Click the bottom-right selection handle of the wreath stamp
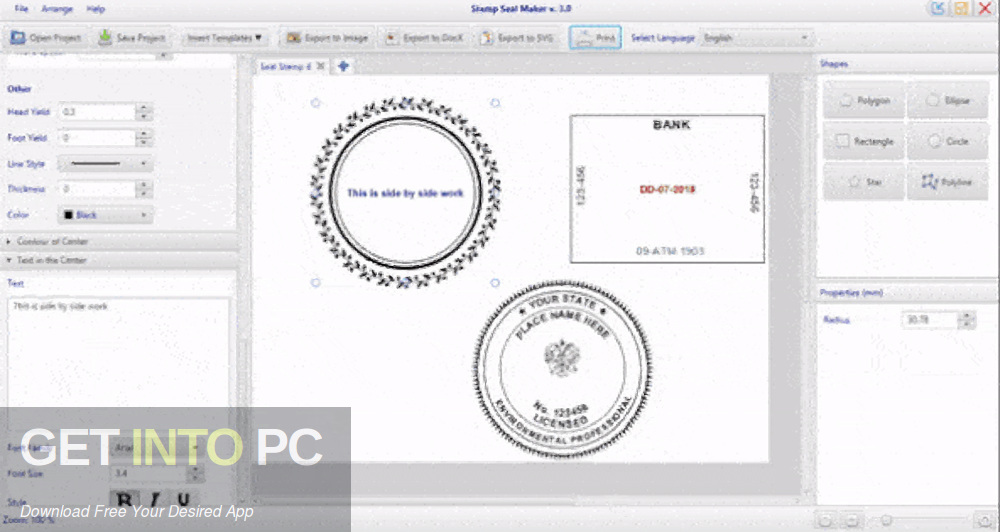This screenshot has width=1000, height=532. click(x=495, y=283)
